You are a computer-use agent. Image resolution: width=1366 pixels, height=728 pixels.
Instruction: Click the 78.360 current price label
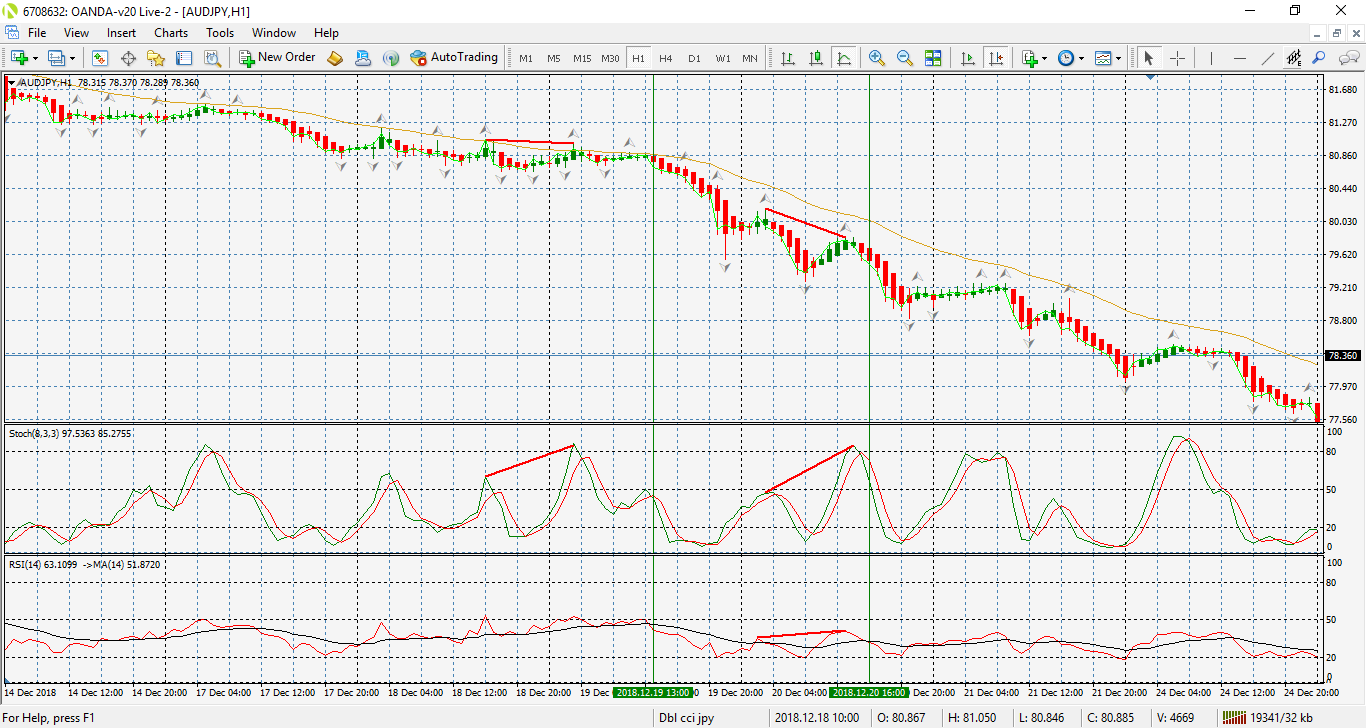[1342, 355]
